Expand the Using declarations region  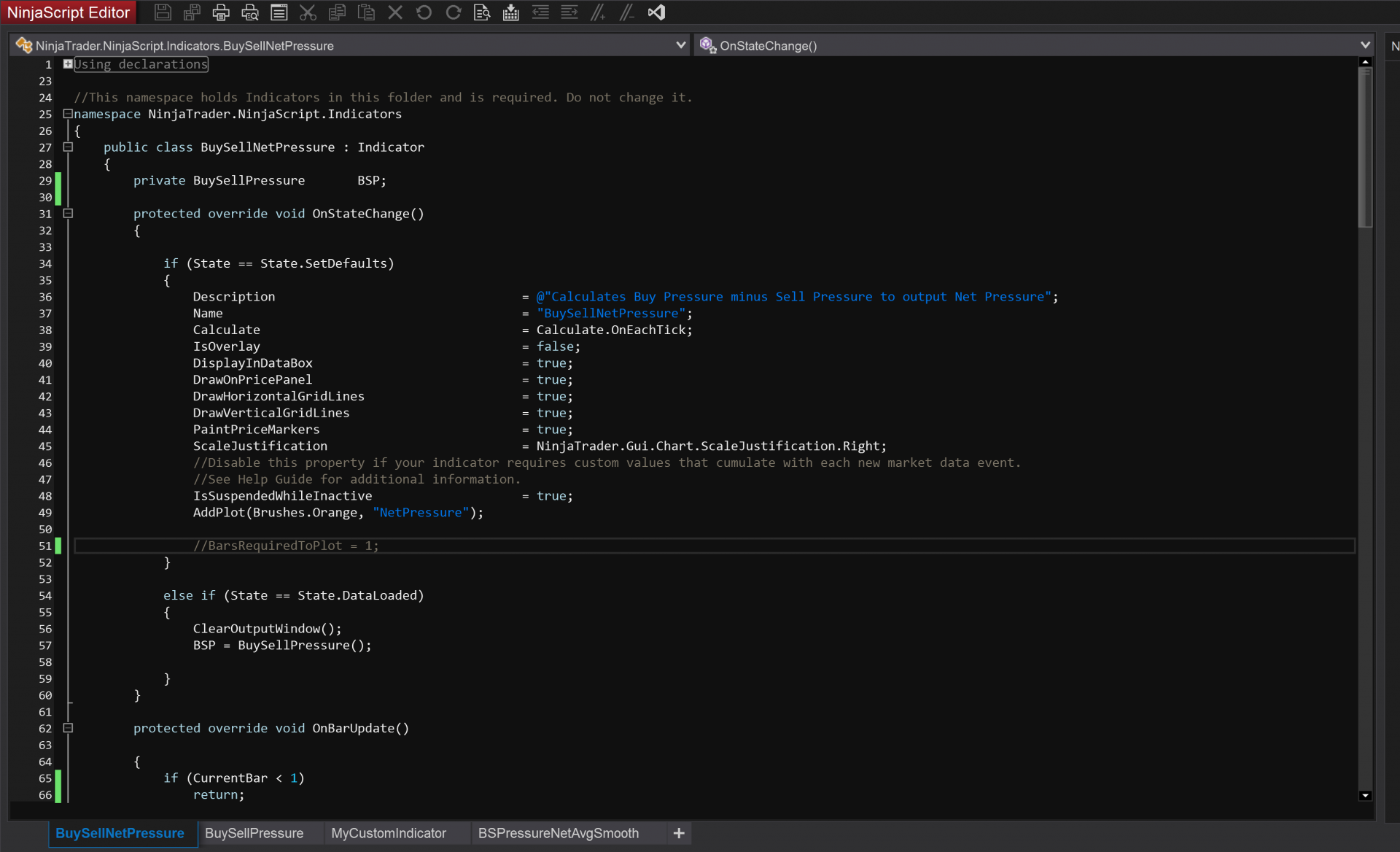[x=68, y=64]
